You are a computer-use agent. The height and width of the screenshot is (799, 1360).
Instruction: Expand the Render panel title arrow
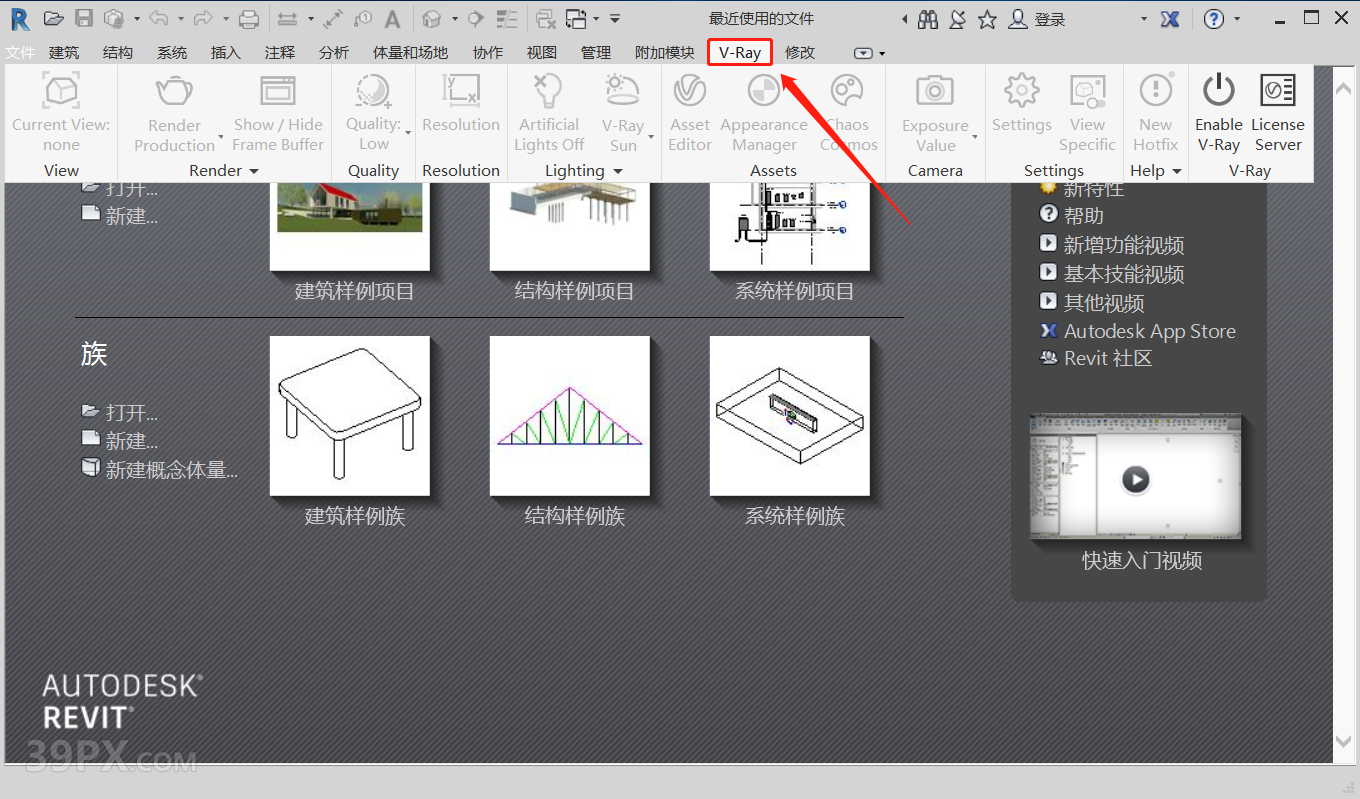point(253,172)
